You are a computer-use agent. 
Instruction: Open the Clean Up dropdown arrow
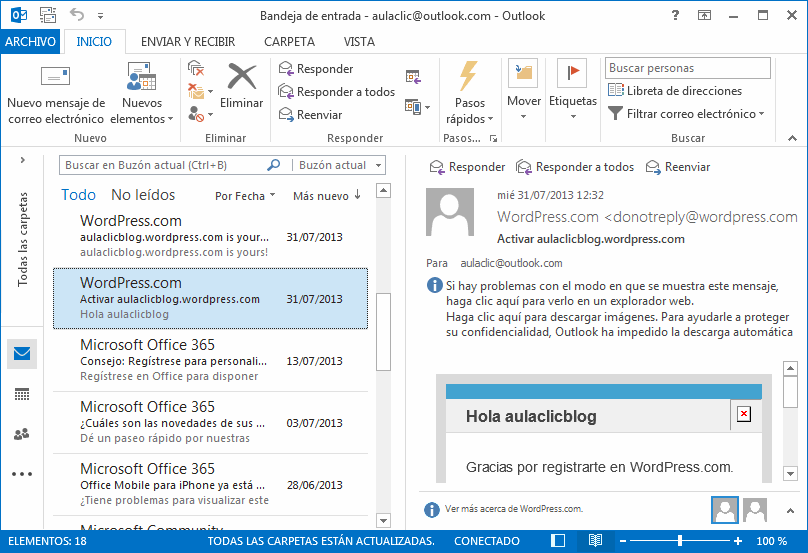tap(210, 92)
